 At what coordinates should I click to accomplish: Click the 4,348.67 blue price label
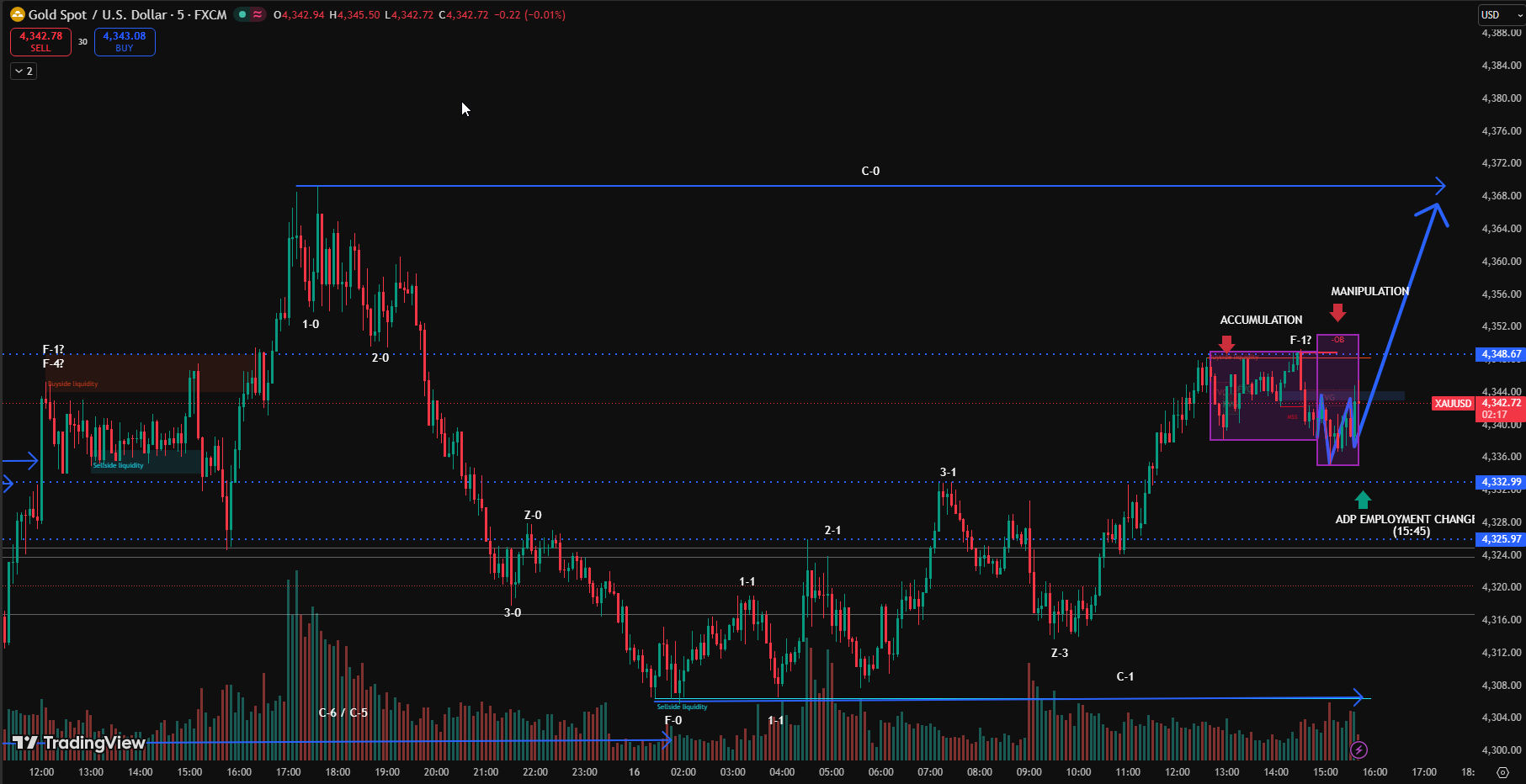(1502, 354)
